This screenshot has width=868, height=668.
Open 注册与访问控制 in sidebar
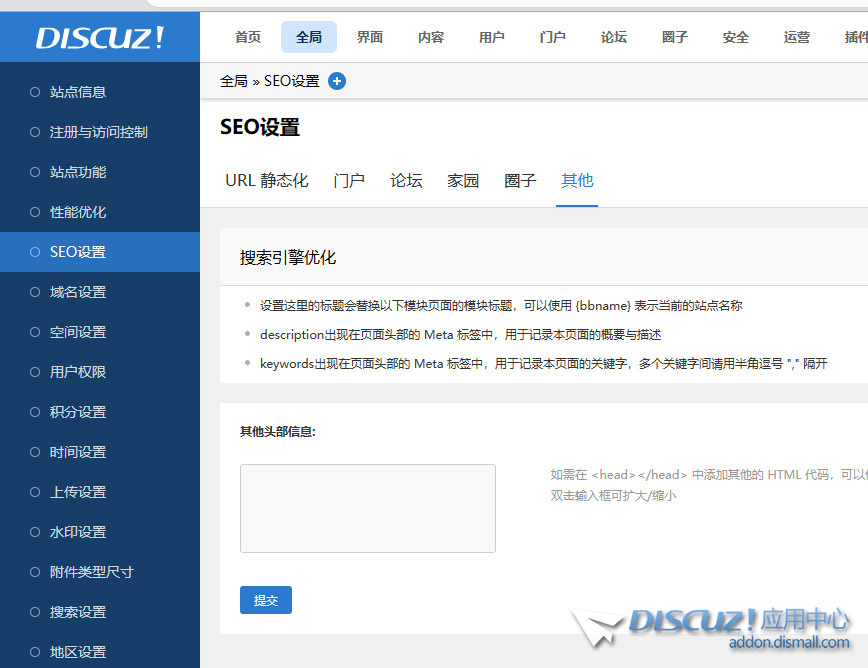[x=100, y=132]
